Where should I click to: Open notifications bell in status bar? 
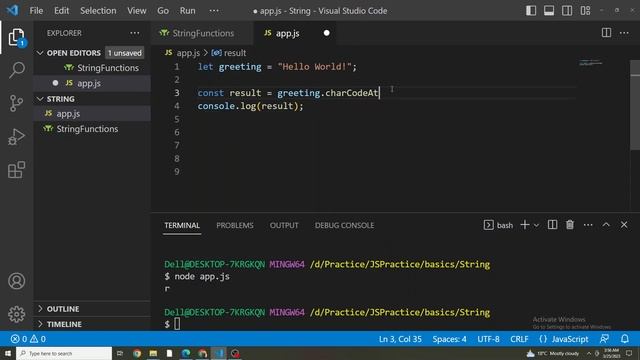624,339
